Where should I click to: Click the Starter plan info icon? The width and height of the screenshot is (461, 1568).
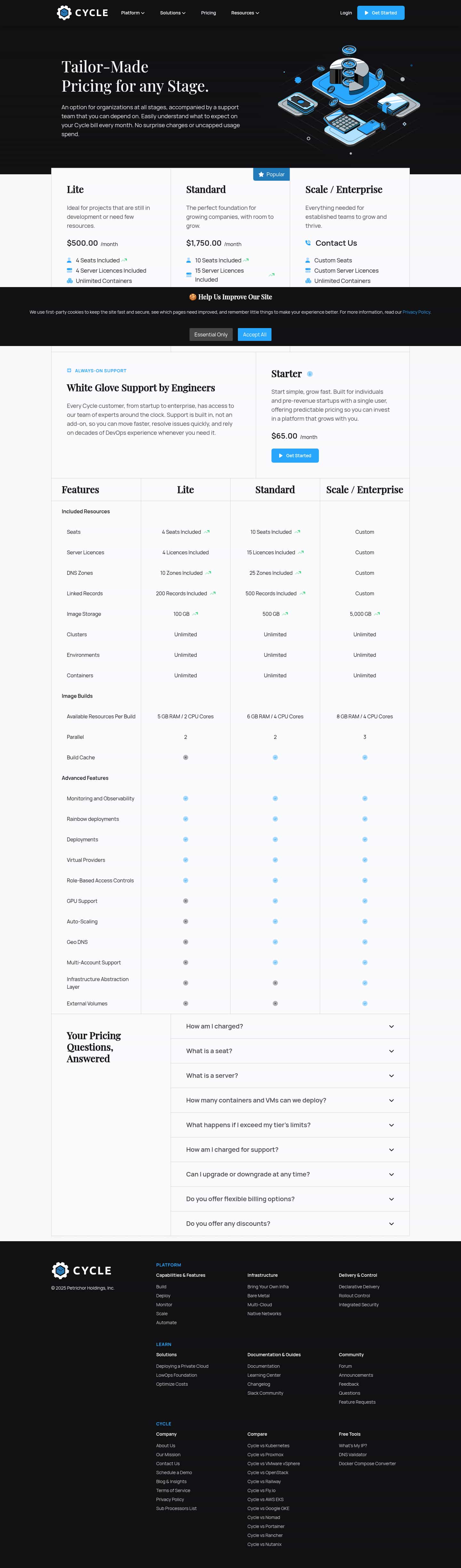(x=310, y=374)
